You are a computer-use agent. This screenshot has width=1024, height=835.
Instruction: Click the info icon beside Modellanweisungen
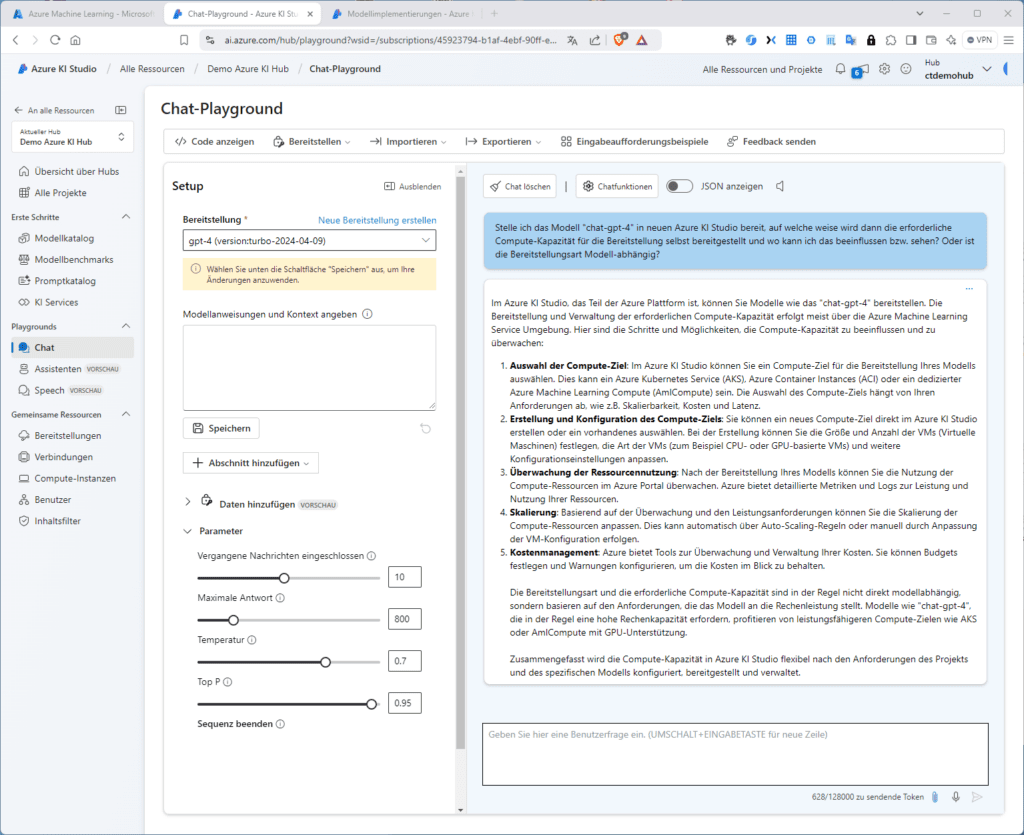[367, 314]
